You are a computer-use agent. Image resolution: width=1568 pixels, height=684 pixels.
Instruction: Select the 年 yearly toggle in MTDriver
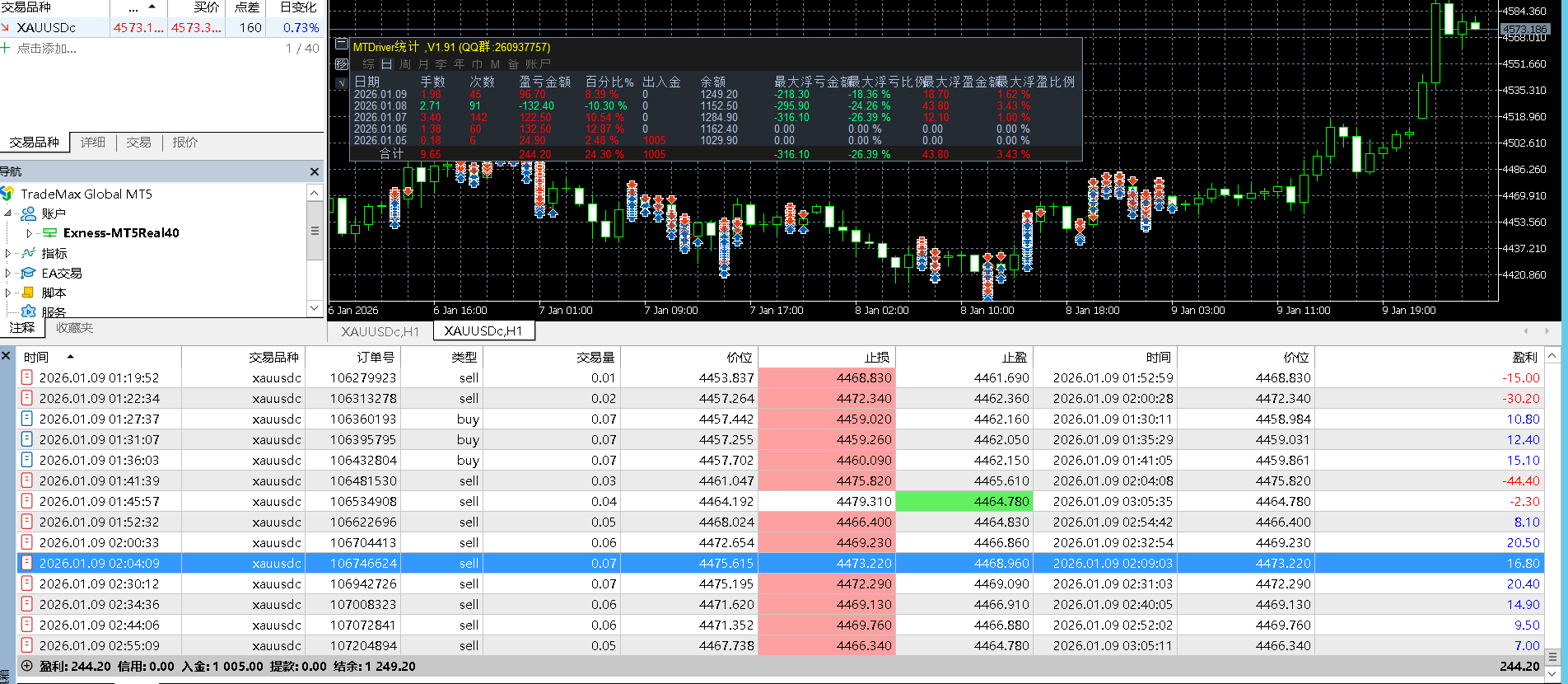click(x=460, y=63)
